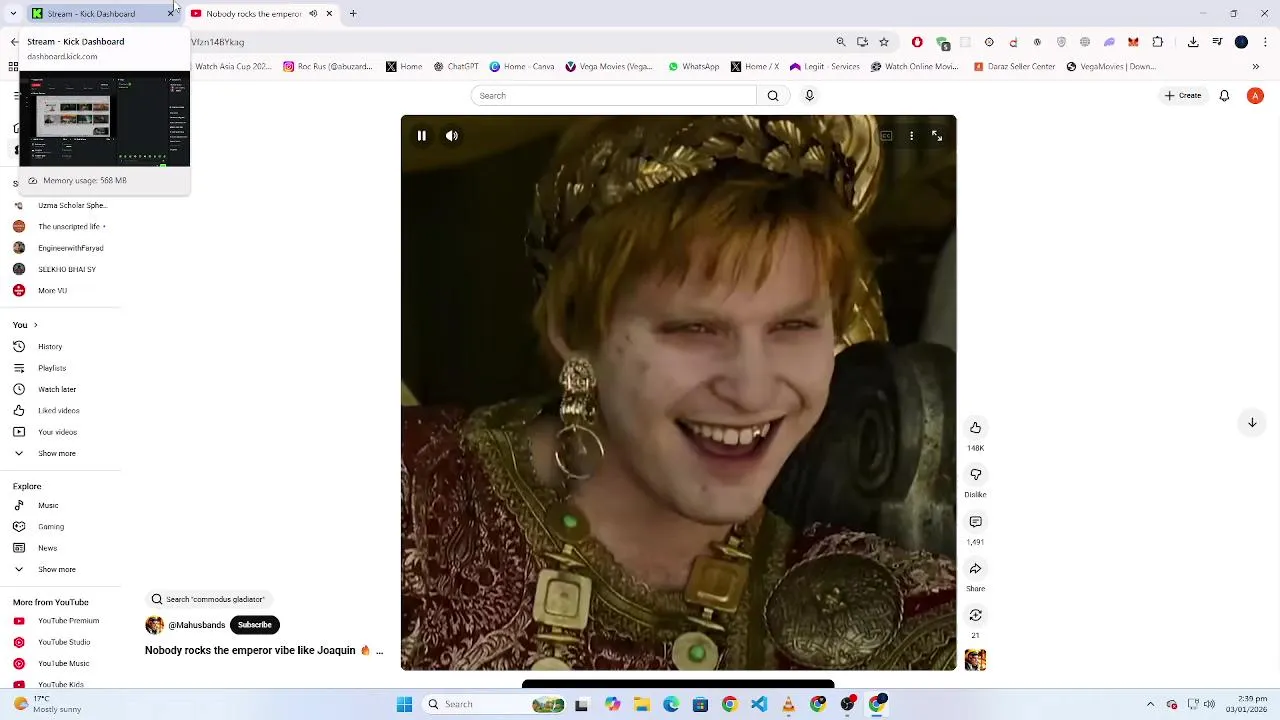The width and height of the screenshot is (1280, 720).
Task: Open History in sidebar
Action: point(50,347)
